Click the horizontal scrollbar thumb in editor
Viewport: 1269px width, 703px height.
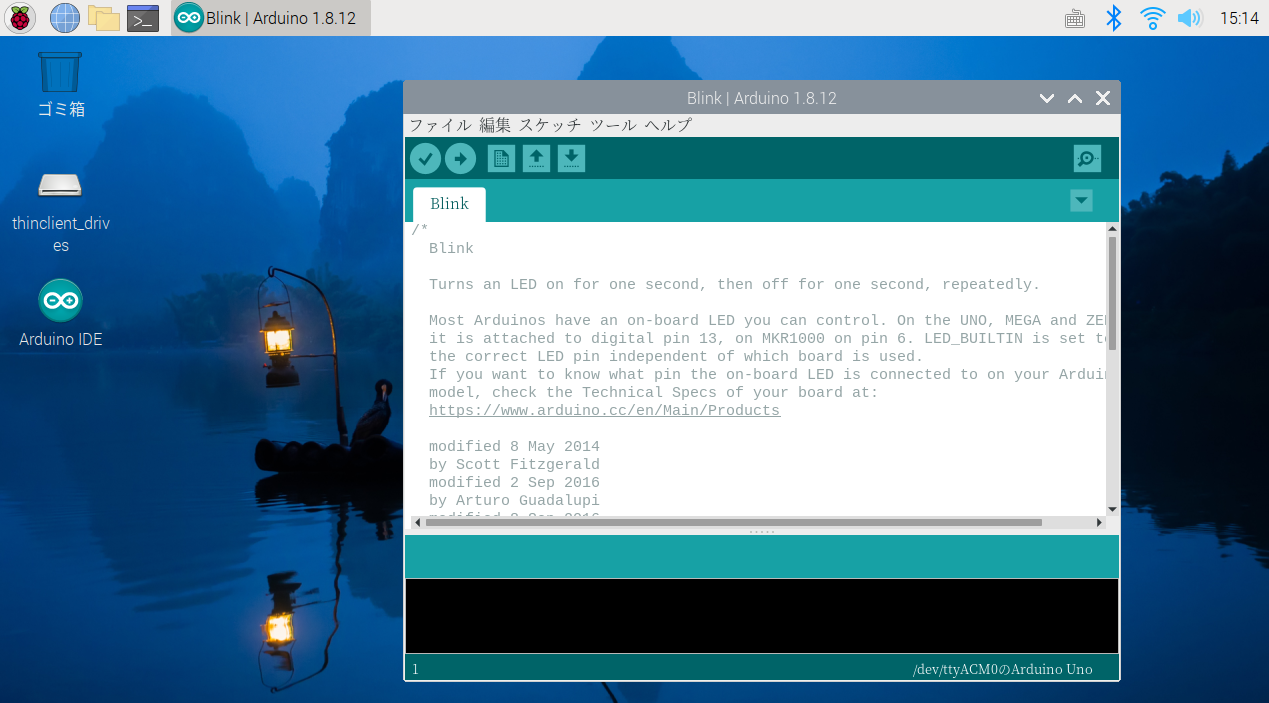click(x=733, y=522)
